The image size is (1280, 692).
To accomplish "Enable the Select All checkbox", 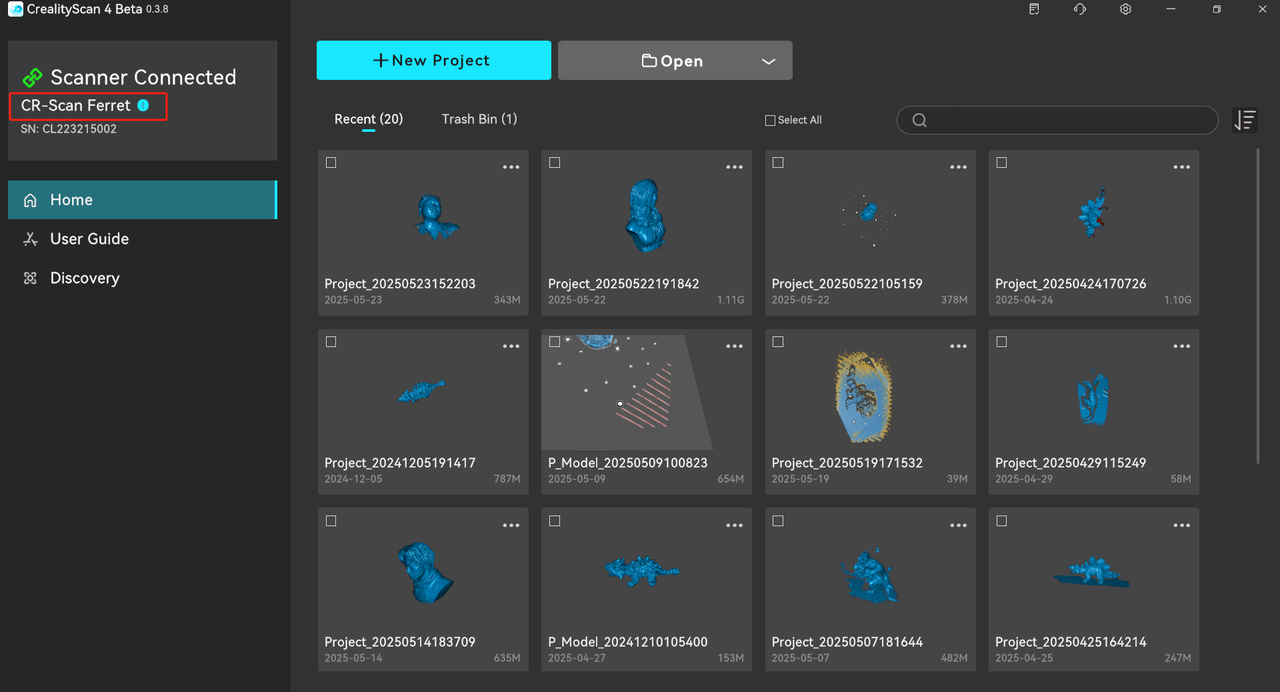I will 770,120.
